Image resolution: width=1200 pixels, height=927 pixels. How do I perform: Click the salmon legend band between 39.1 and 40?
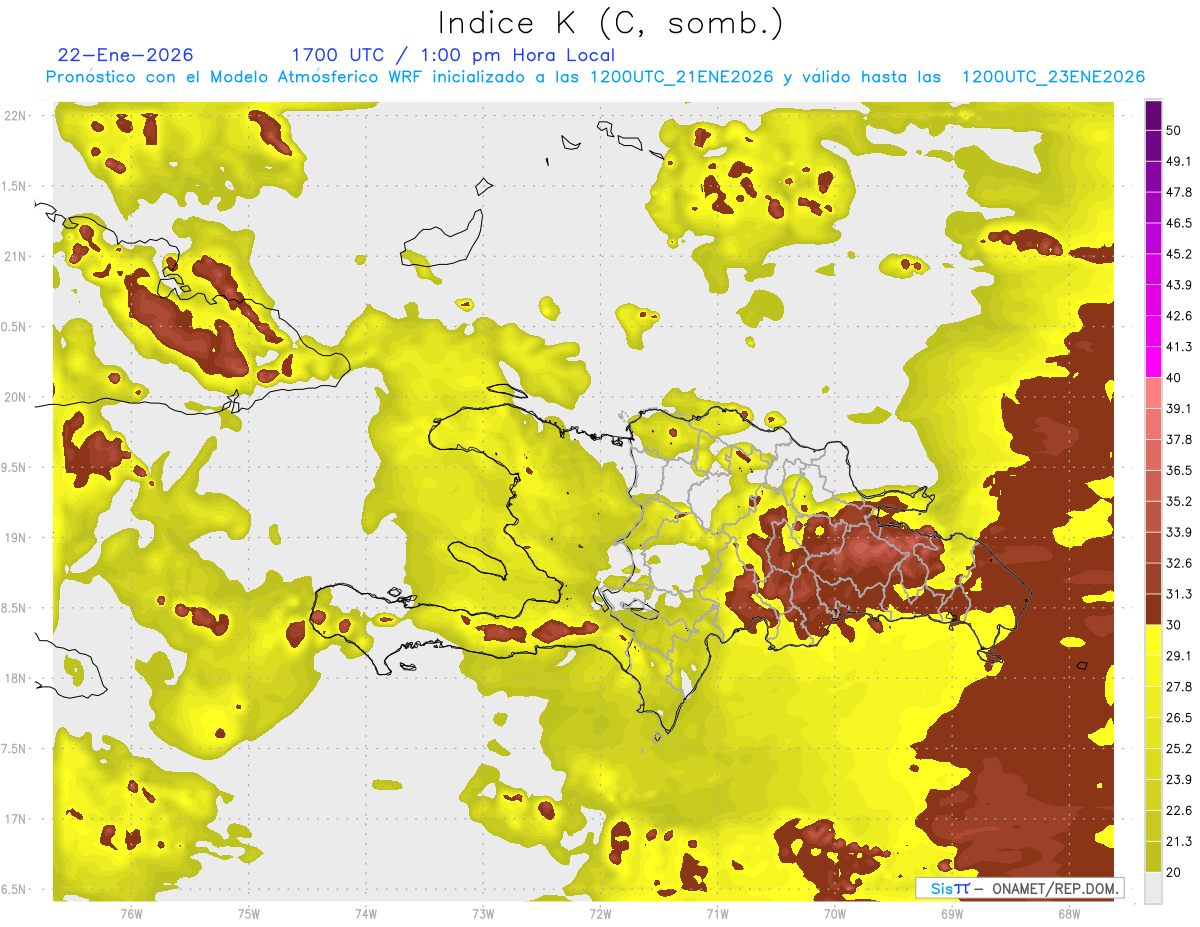(x=1153, y=393)
